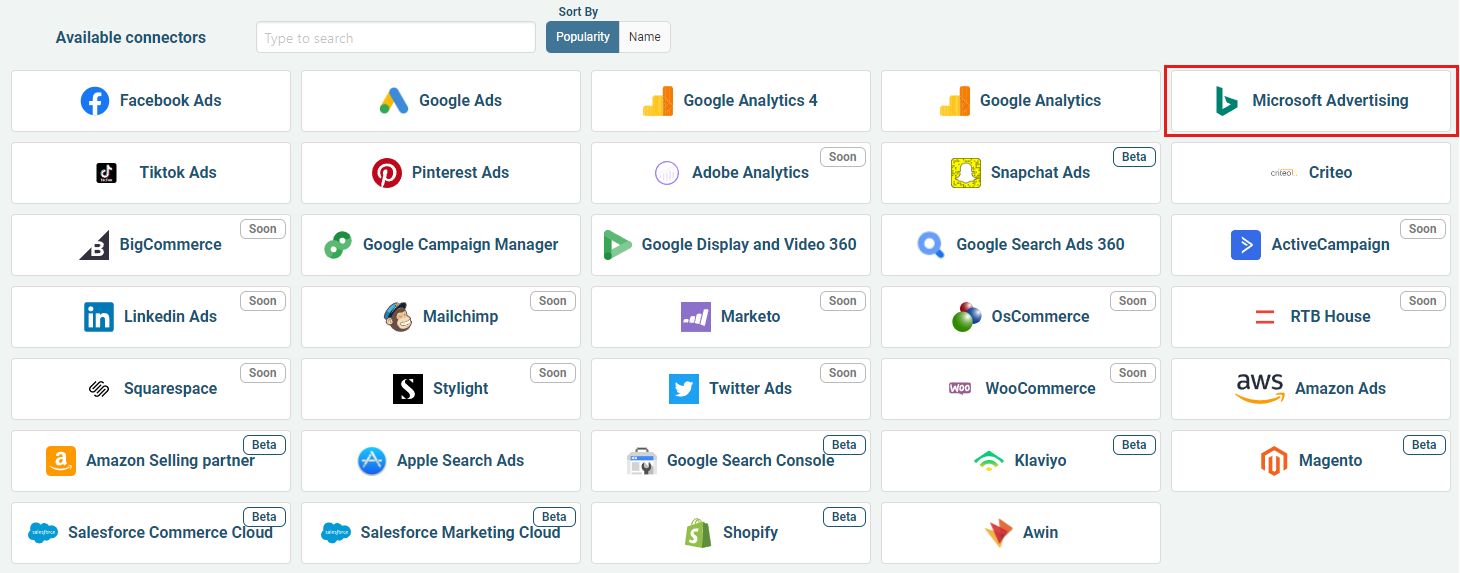Screen dimensions: 1460x573
Task: Select the Google Analytics 4 connector
Action: pyautogui.click(x=731, y=101)
